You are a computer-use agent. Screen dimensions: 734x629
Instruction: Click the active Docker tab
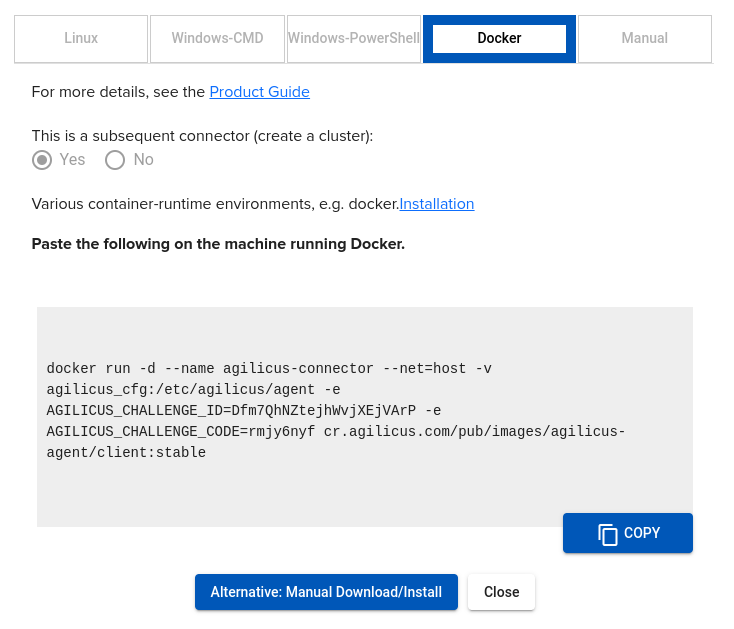point(499,38)
